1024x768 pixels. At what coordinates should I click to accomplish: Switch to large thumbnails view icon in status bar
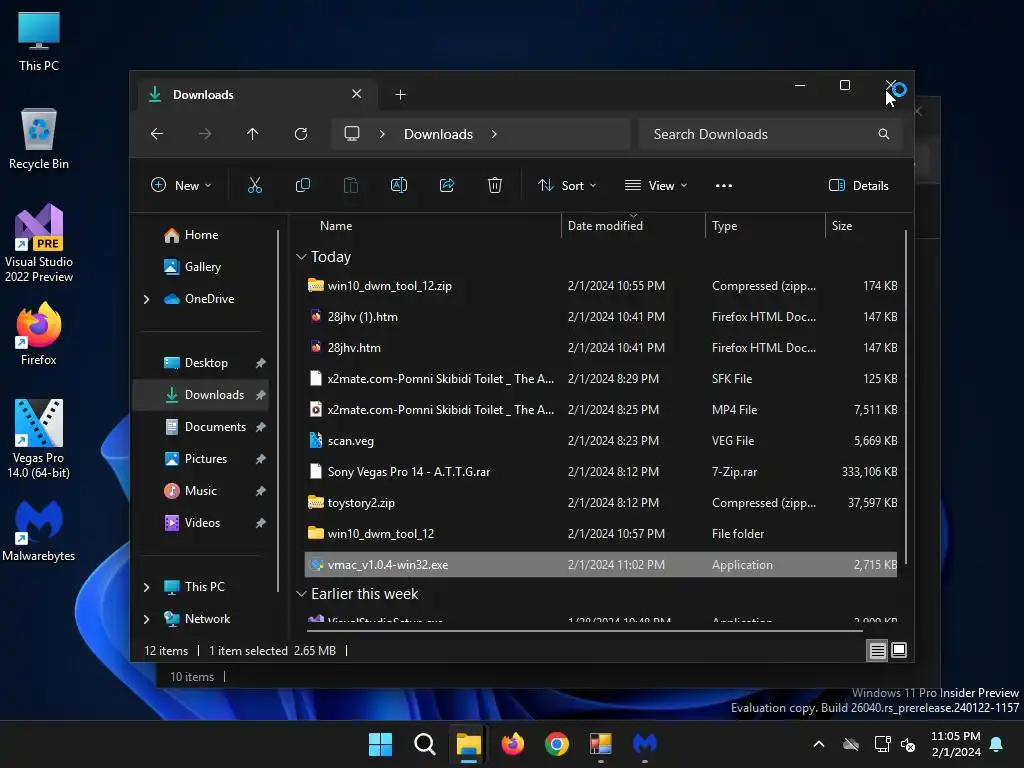coord(899,650)
